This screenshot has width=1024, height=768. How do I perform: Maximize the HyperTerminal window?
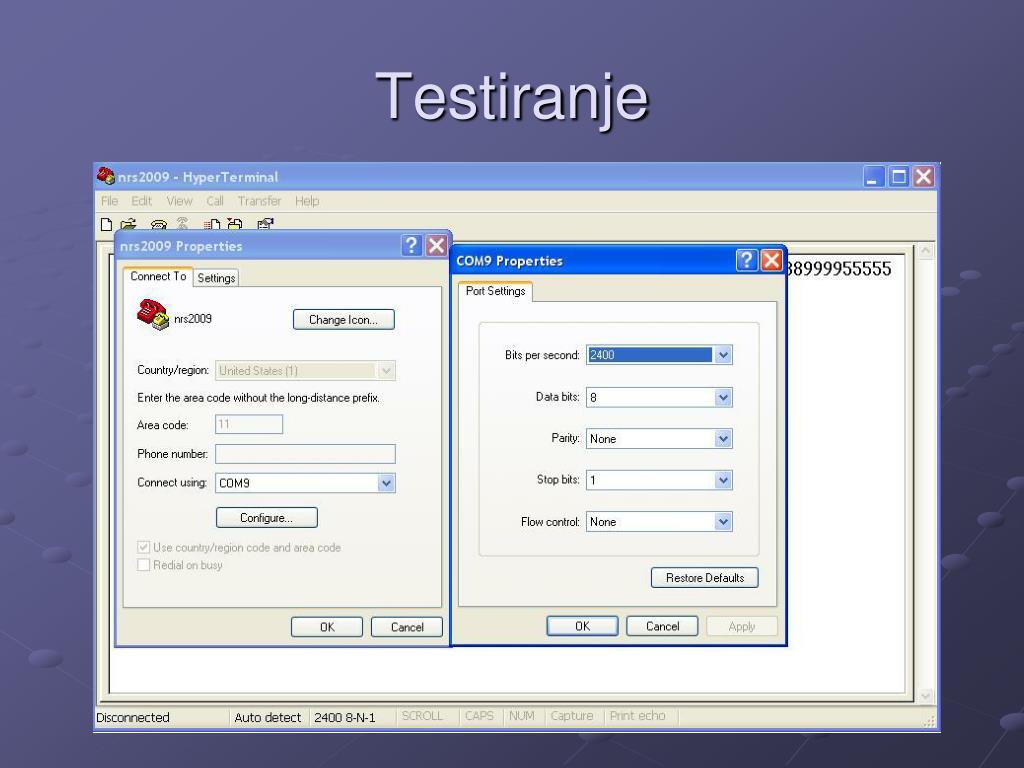(x=899, y=176)
